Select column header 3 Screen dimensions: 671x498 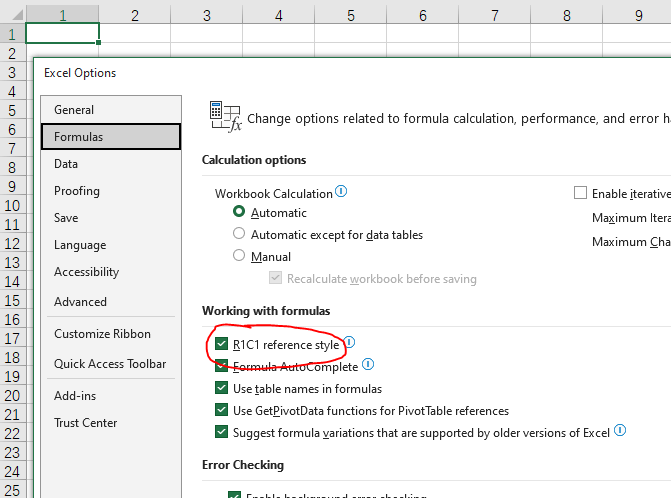coord(207,15)
